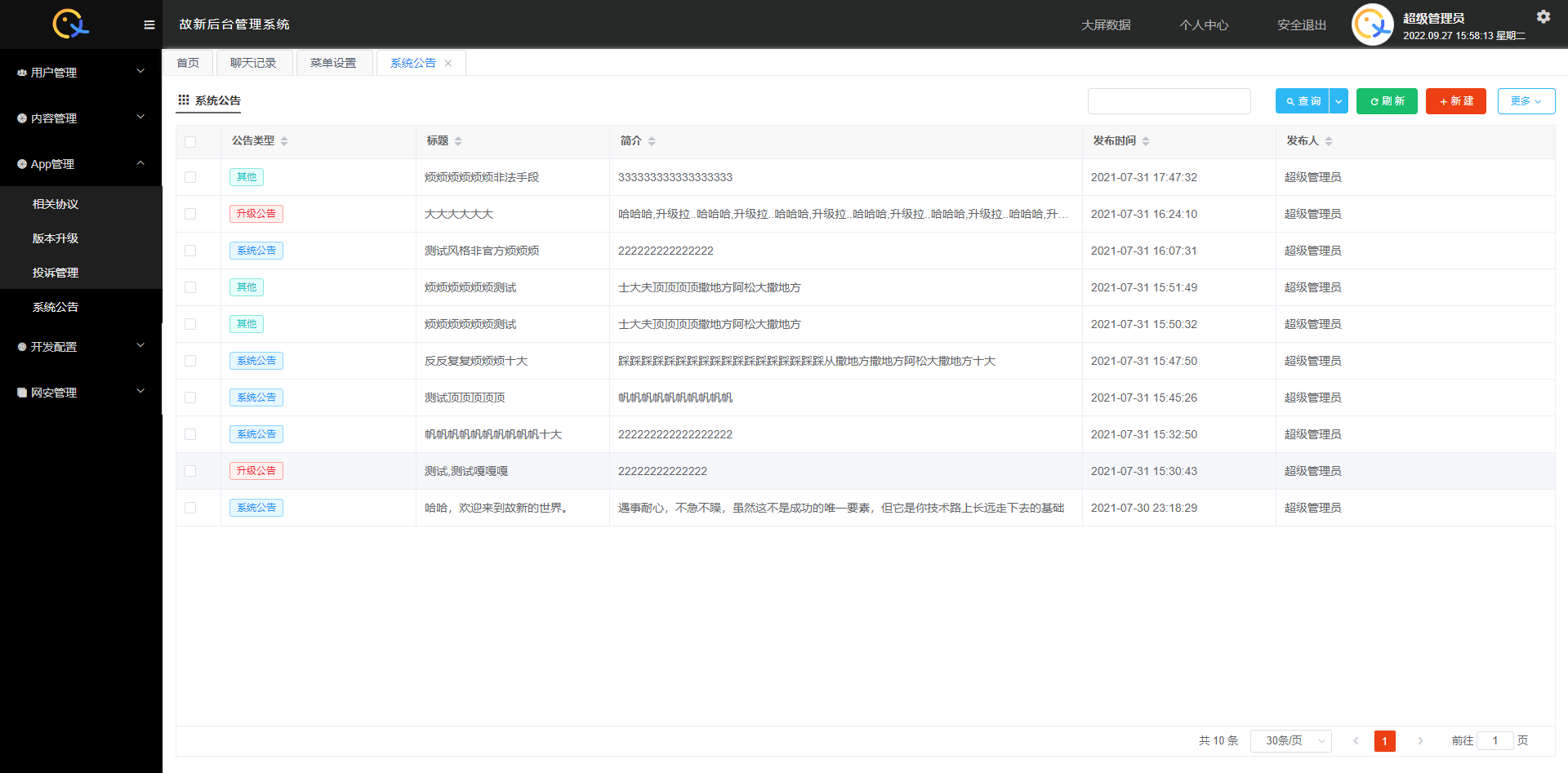This screenshot has width=1568, height=773.
Task: Go to next page arrow
Action: pyautogui.click(x=1420, y=740)
